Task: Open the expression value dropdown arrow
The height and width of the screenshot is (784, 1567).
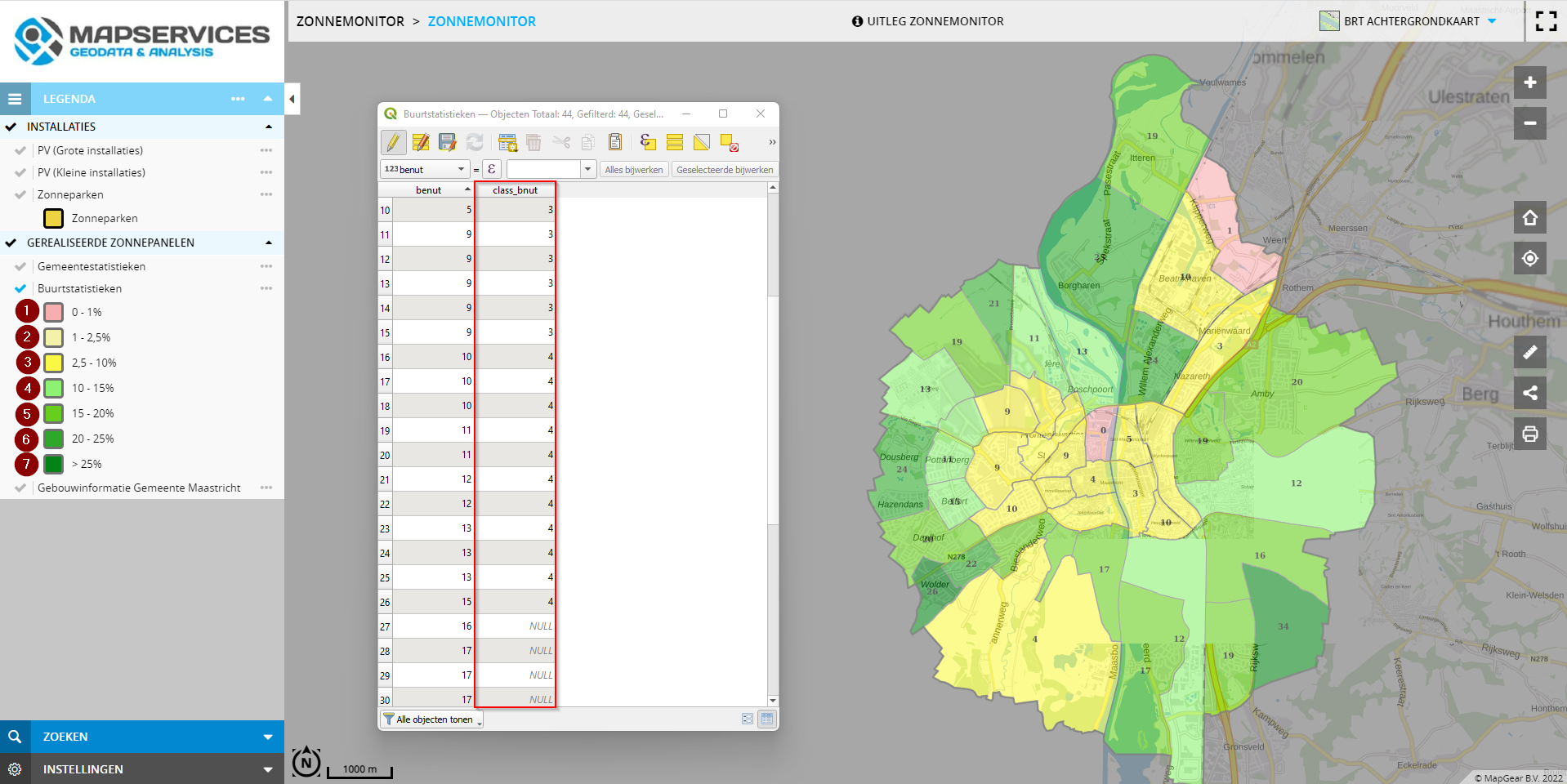Action: 587,169
